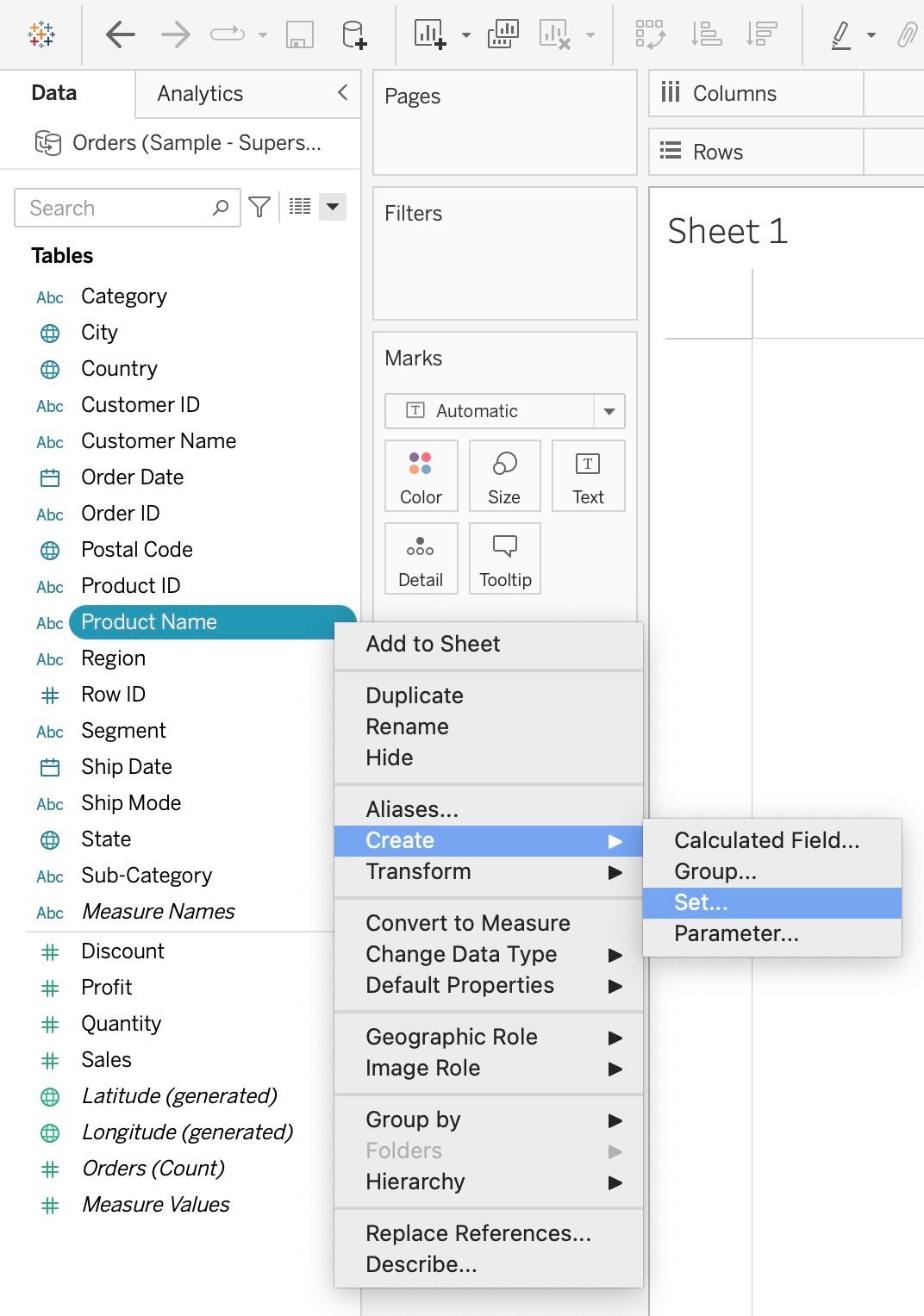Open the data pane view options dropdown

point(333,207)
